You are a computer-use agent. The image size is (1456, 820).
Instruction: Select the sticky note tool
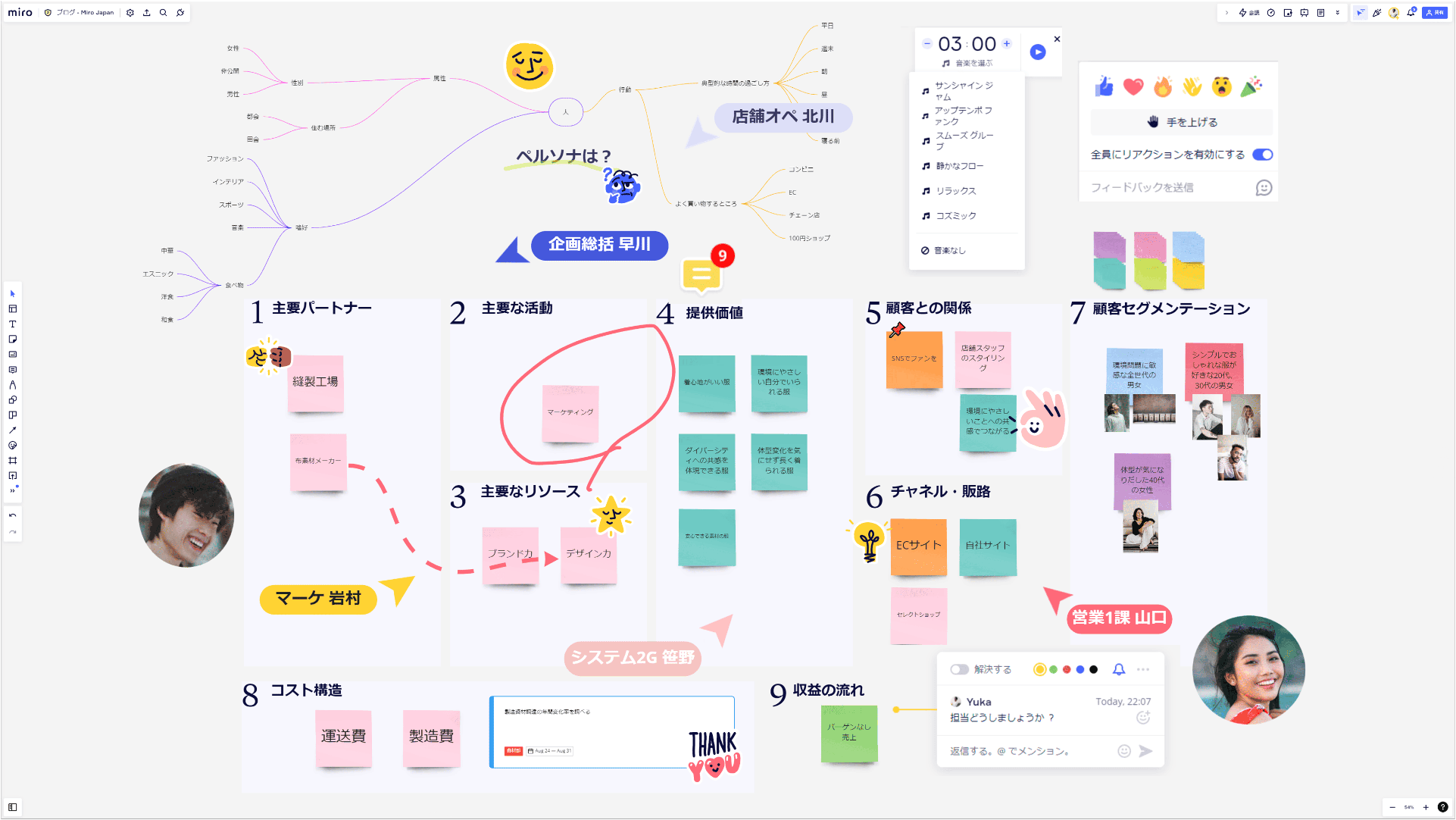click(12, 339)
